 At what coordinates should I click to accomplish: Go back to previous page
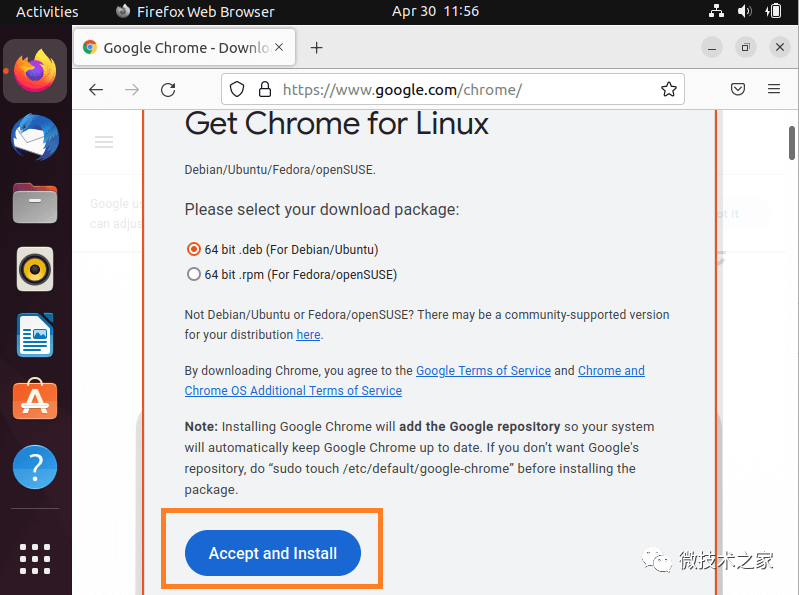click(96, 90)
